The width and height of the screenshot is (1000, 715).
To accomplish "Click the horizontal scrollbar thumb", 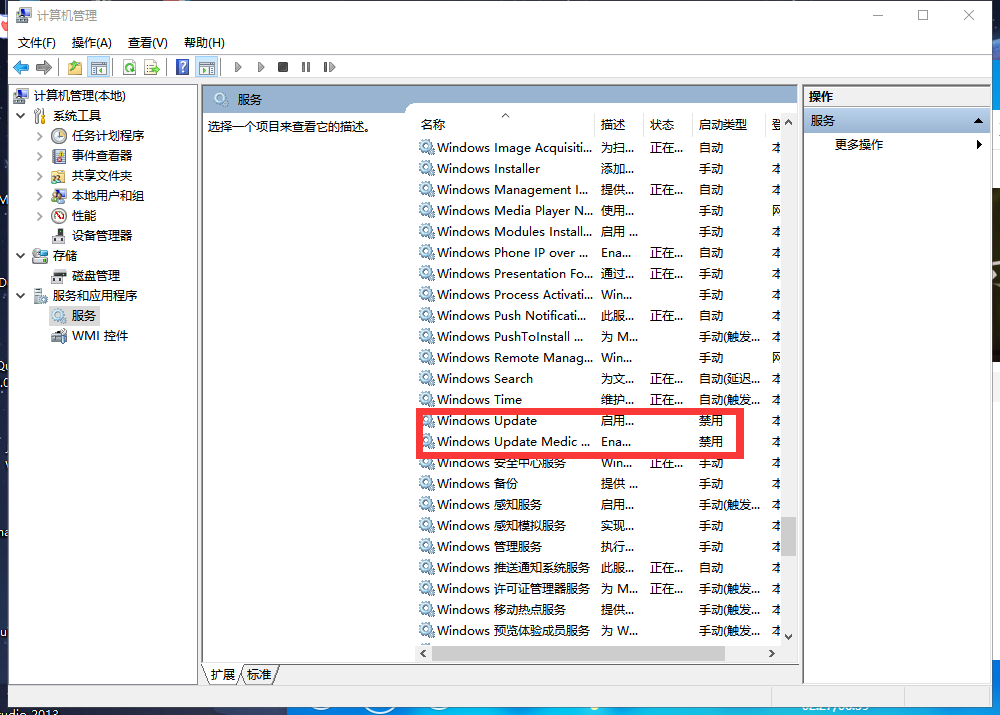I will click(578, 654).
